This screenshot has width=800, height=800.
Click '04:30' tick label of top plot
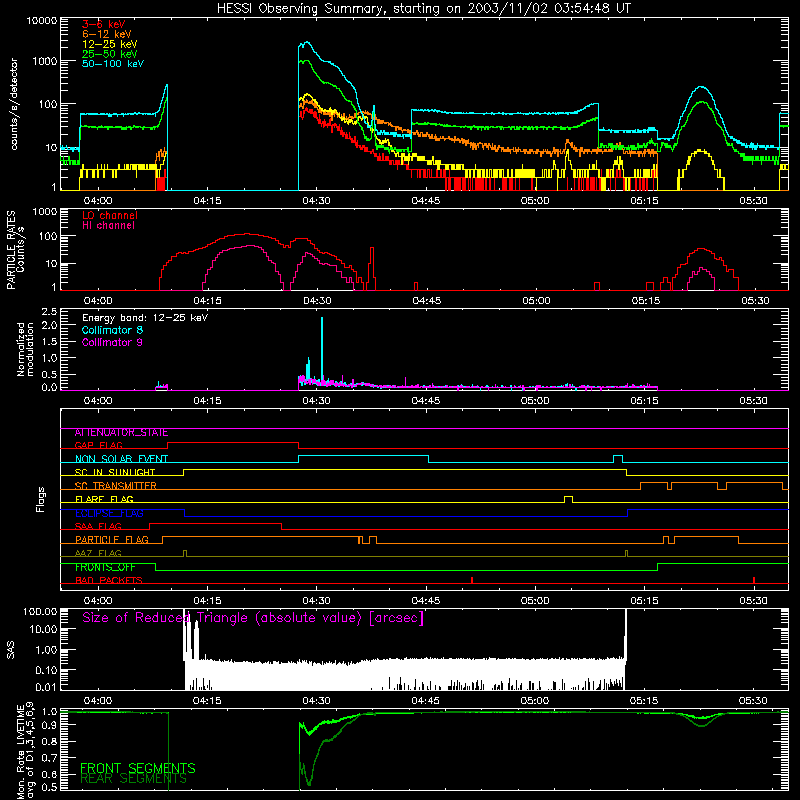tap(316, 201)
